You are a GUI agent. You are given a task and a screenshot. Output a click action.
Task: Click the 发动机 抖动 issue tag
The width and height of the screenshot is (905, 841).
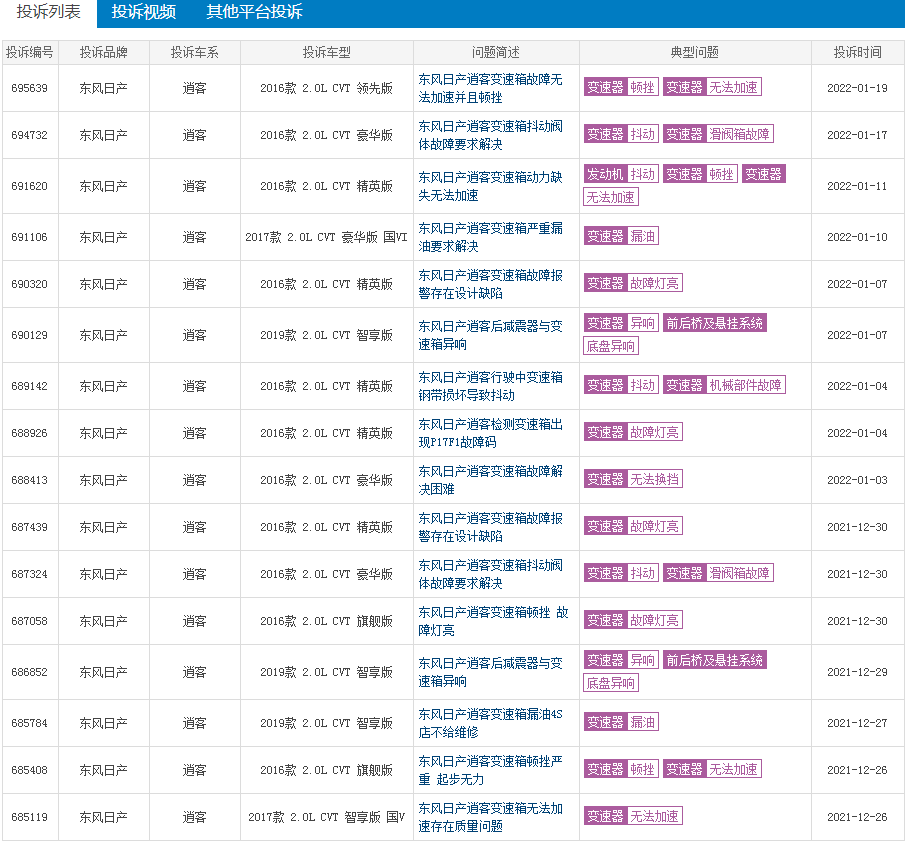tap(621, 174)
